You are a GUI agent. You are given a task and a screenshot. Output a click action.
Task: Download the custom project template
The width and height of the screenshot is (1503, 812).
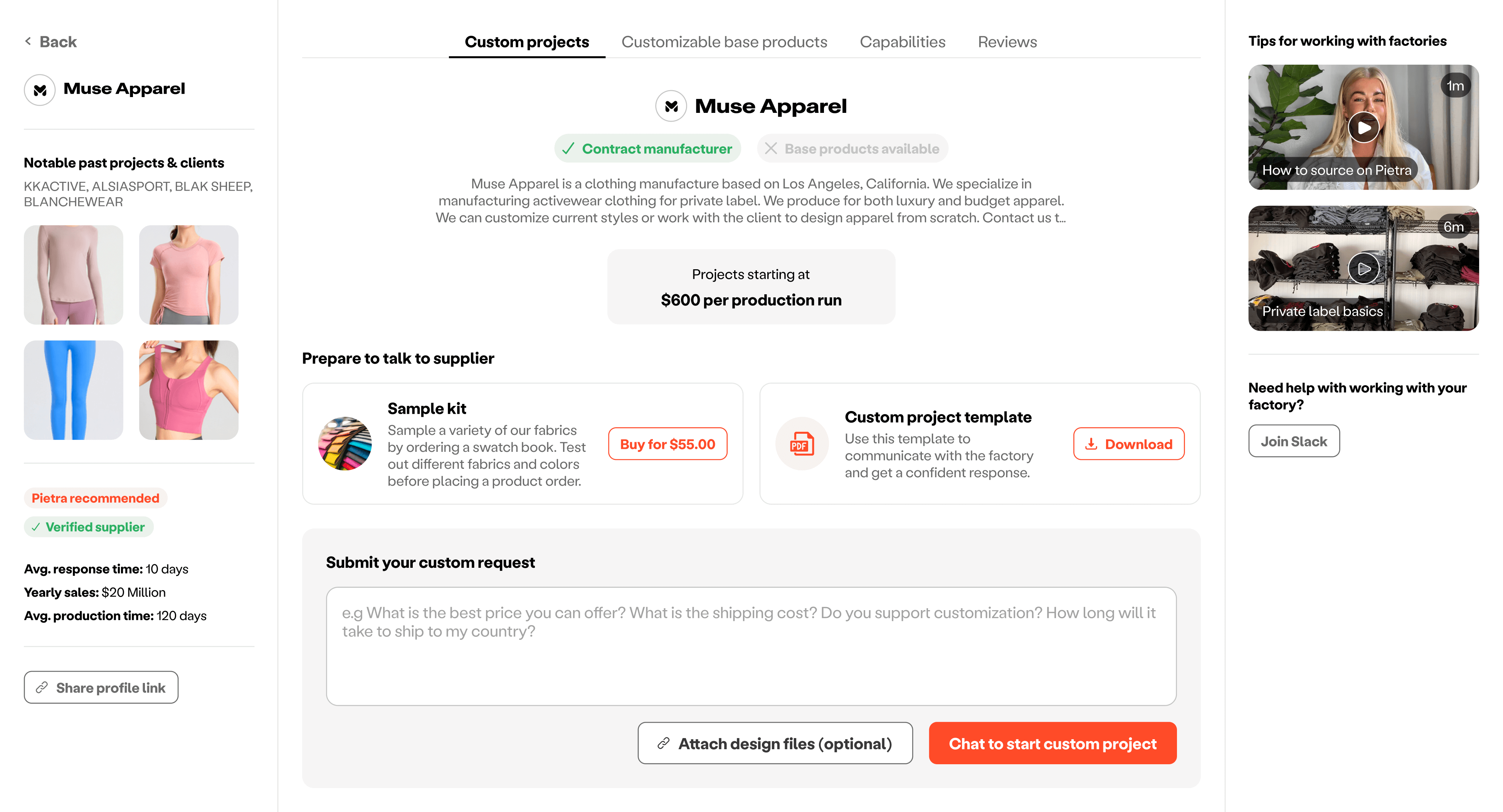1128,444
